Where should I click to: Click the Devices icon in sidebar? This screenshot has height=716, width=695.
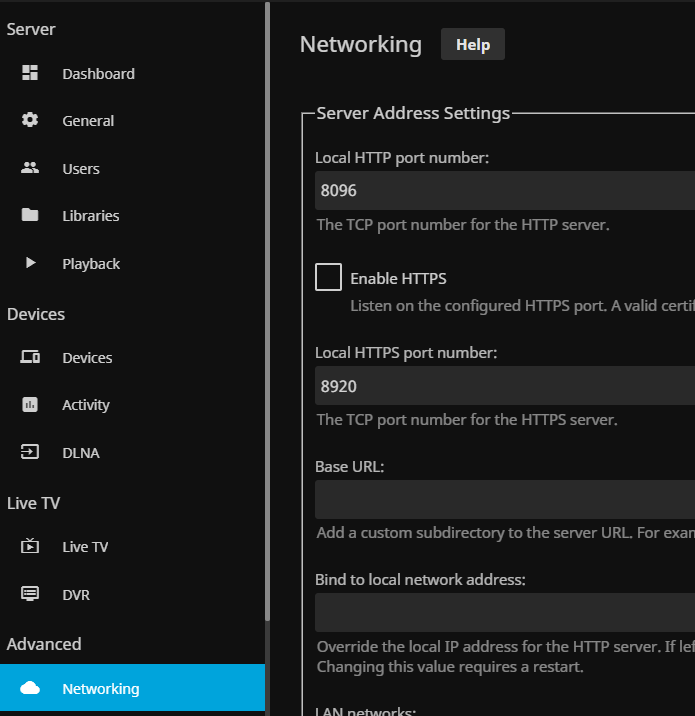click(30, 357)
